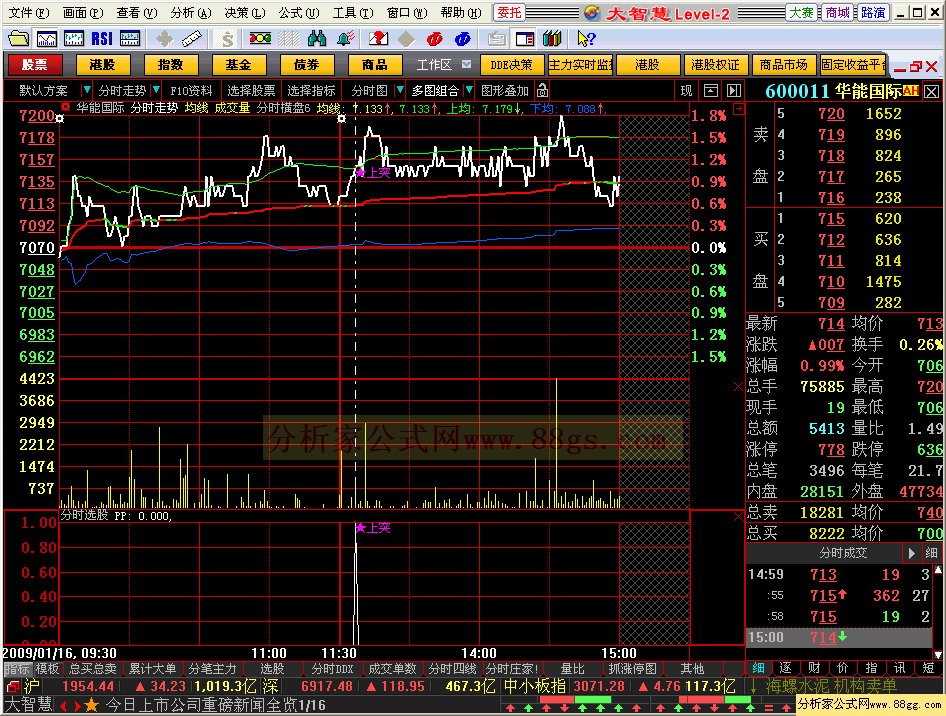The height and width of the screenshot is (716, 946).
Task: Select the ruler measurement tool icon
Action: point(192,39)
